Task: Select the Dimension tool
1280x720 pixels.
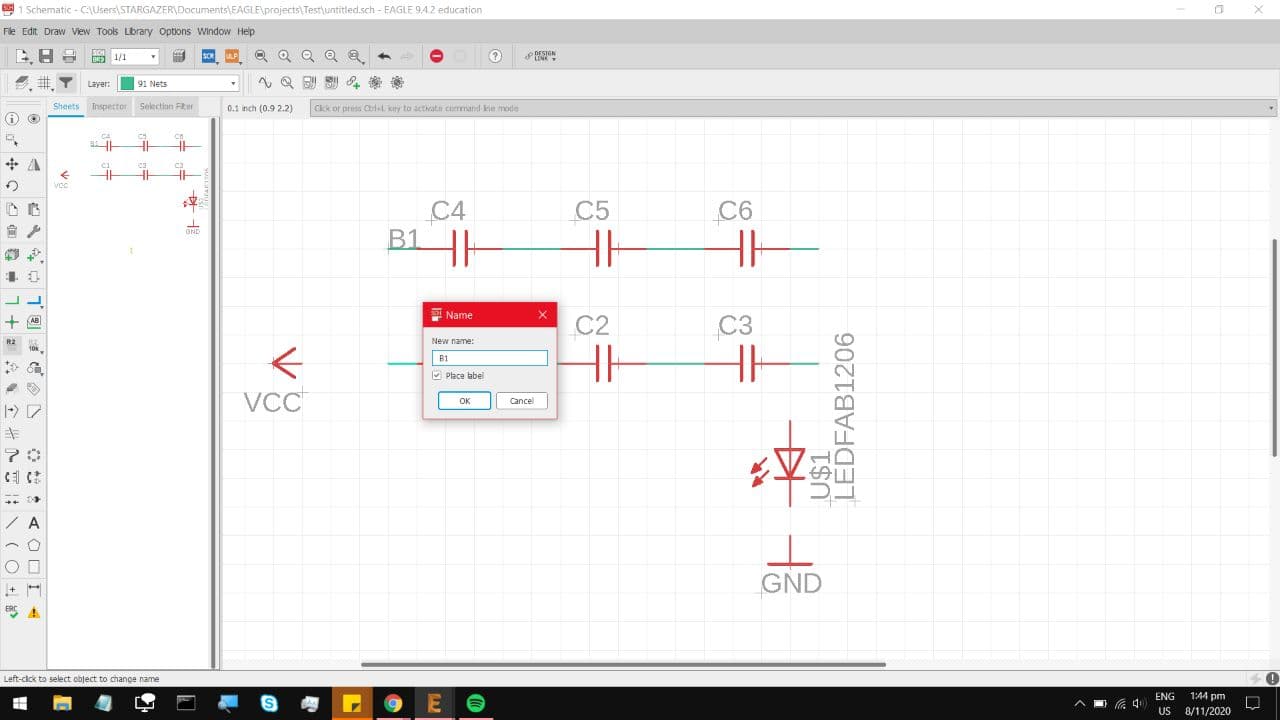Action: pyautogui.click(x=34, y=590)
